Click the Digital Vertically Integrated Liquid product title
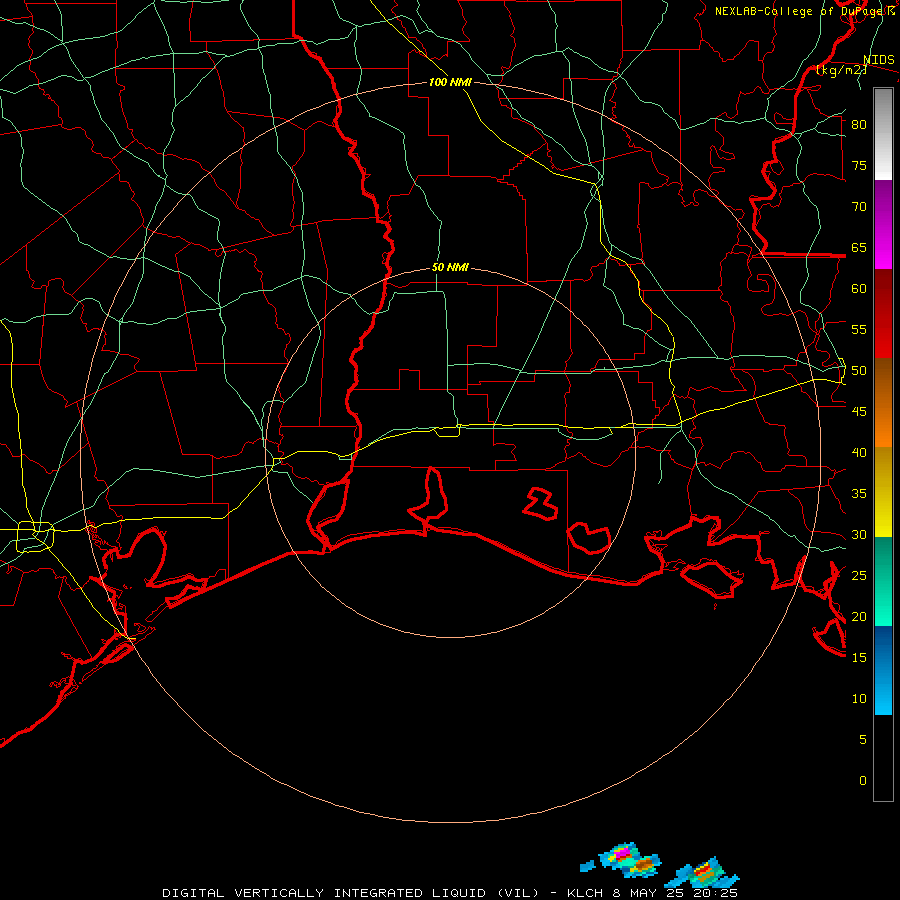The width and height of the screenshot is (900, 900). tap(351, 893)
